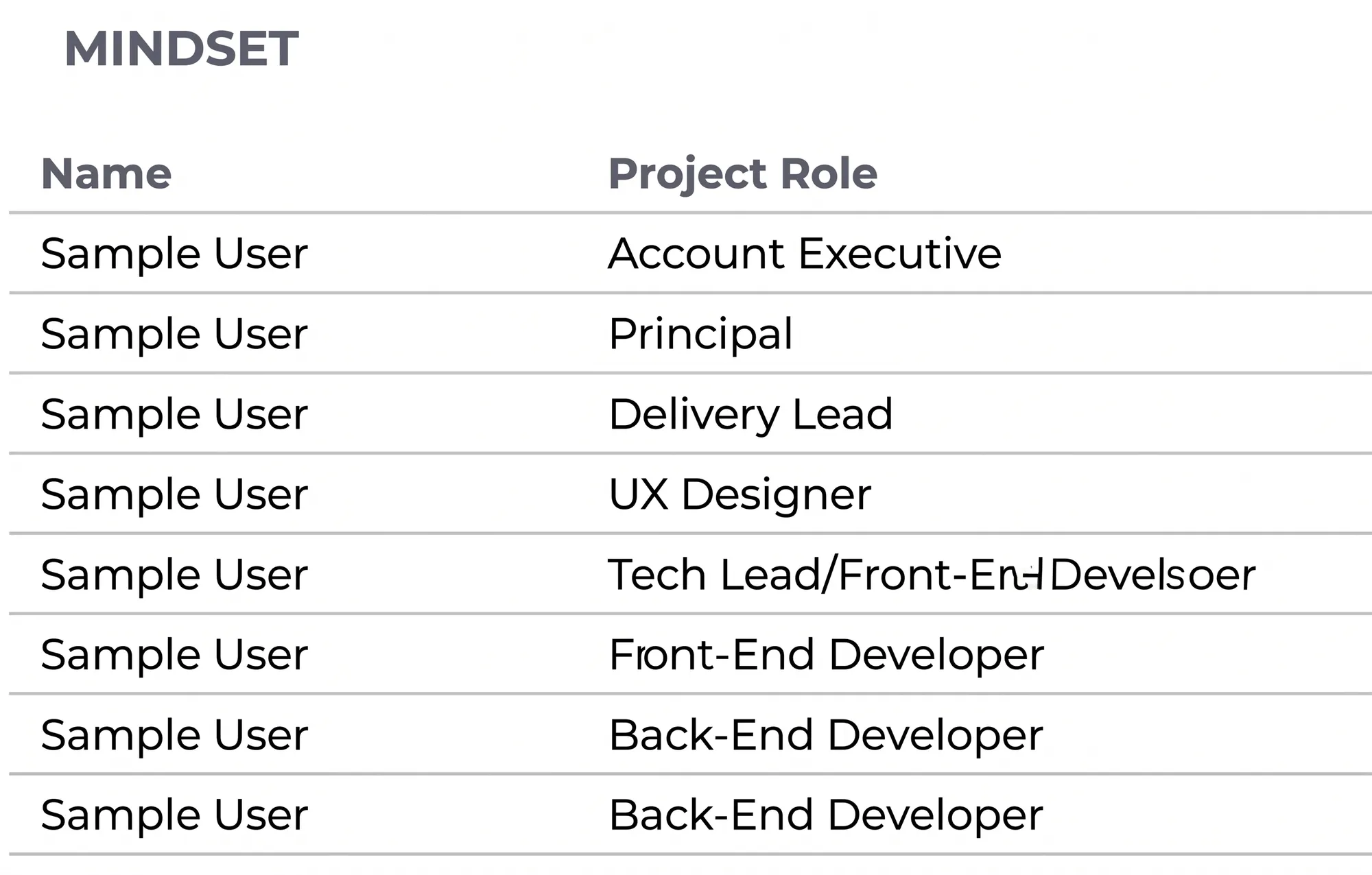Screen dimensions: 1372x875
Task: Click the first Back-End Developer role cell
Action: 827,735
